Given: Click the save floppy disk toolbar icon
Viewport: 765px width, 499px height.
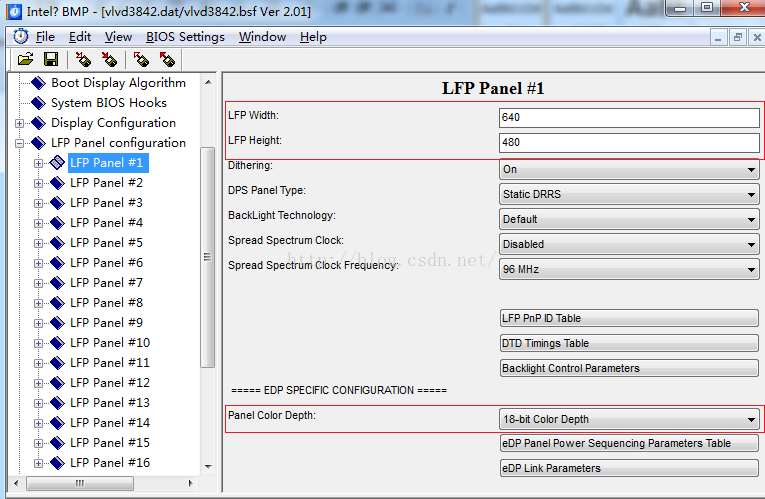Looking at the screenshot, I should [x=51, y=60].
